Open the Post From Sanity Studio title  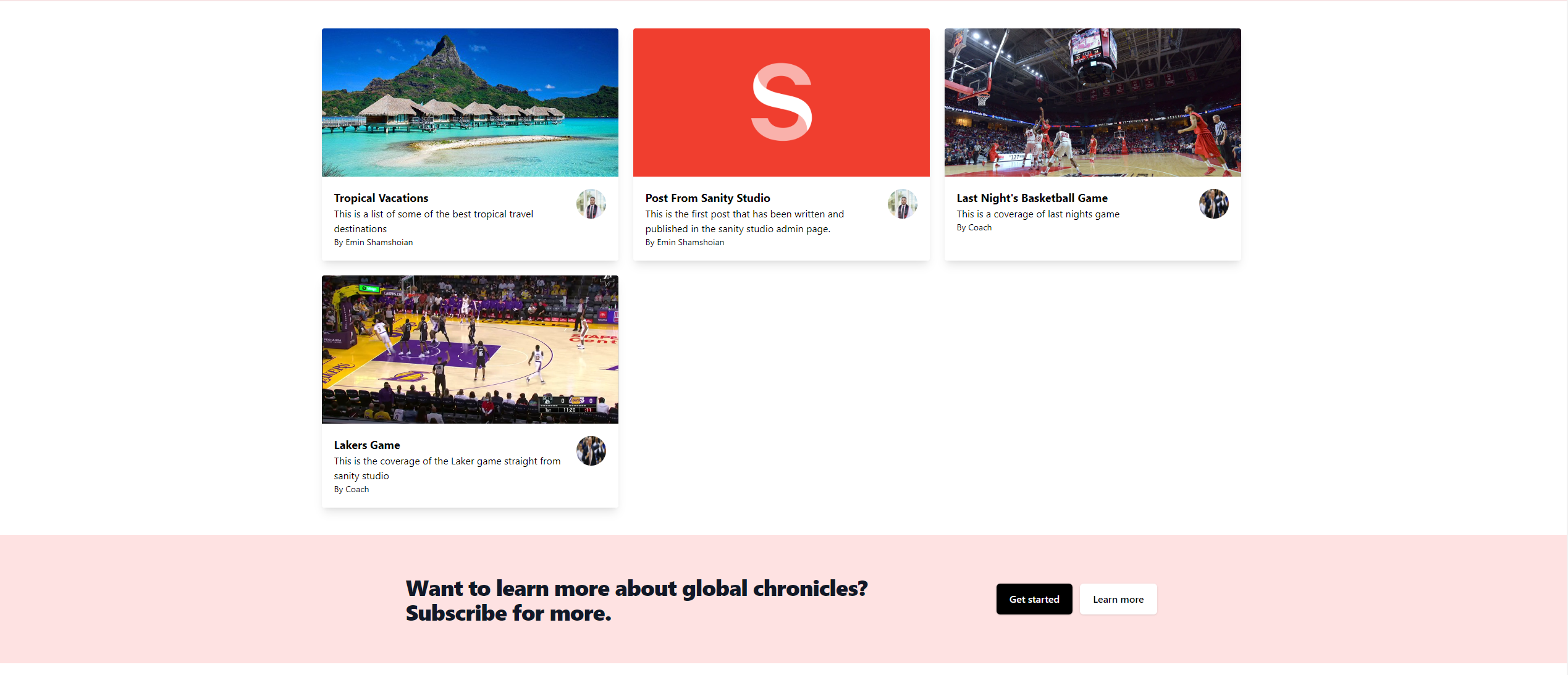pyautogui.click(x=707, y=198)
